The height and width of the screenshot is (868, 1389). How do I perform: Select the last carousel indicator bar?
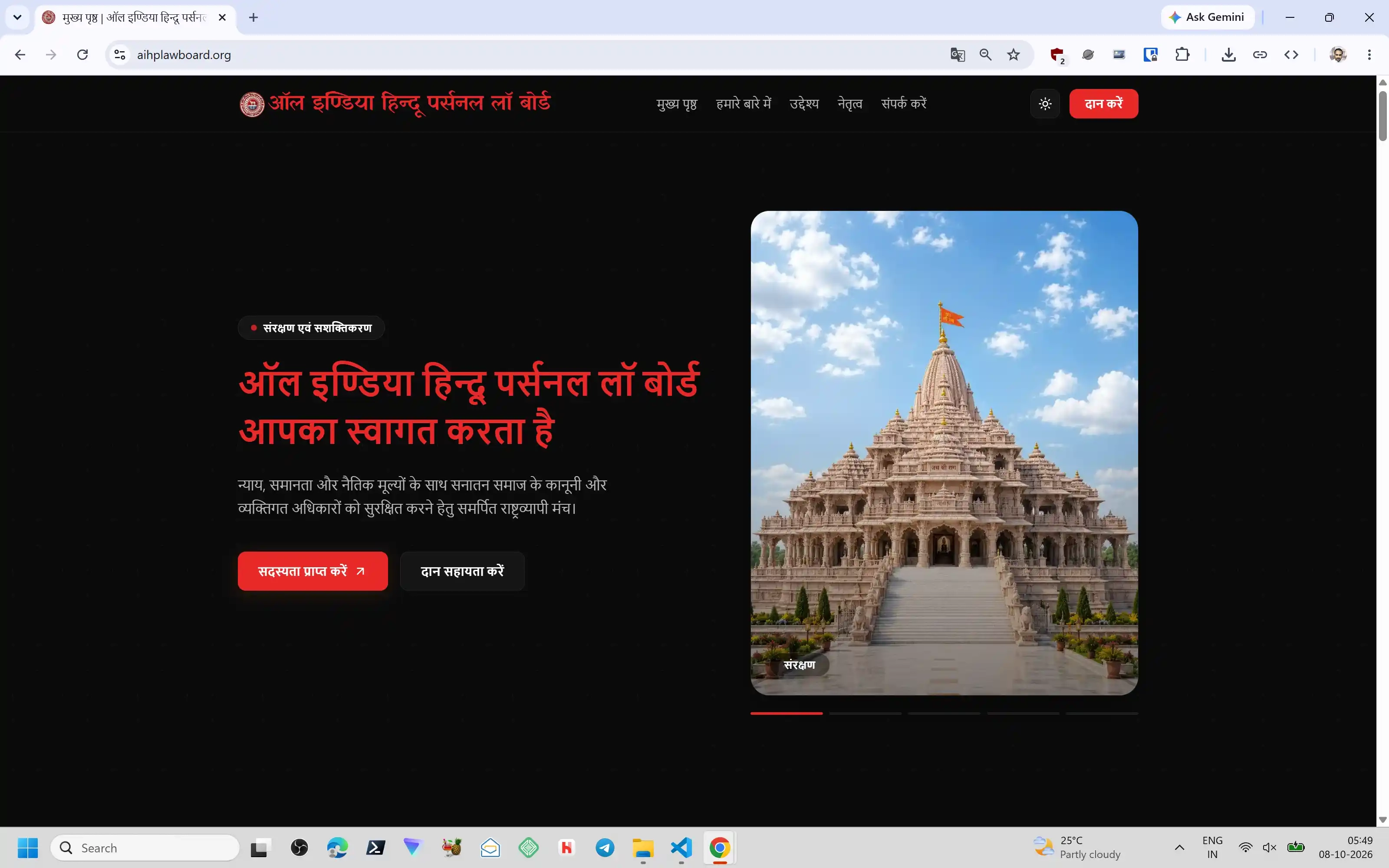[x=1102, y=713]
